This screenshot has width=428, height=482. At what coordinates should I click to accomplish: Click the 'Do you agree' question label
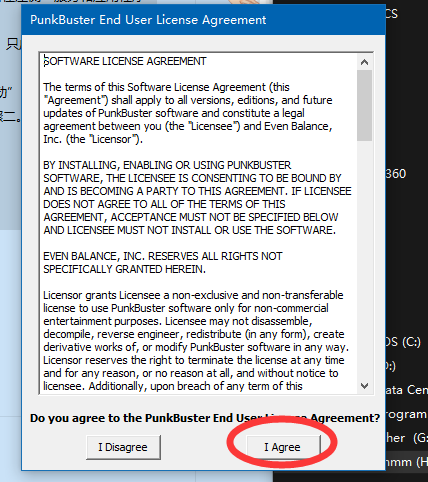coord(205,418)
